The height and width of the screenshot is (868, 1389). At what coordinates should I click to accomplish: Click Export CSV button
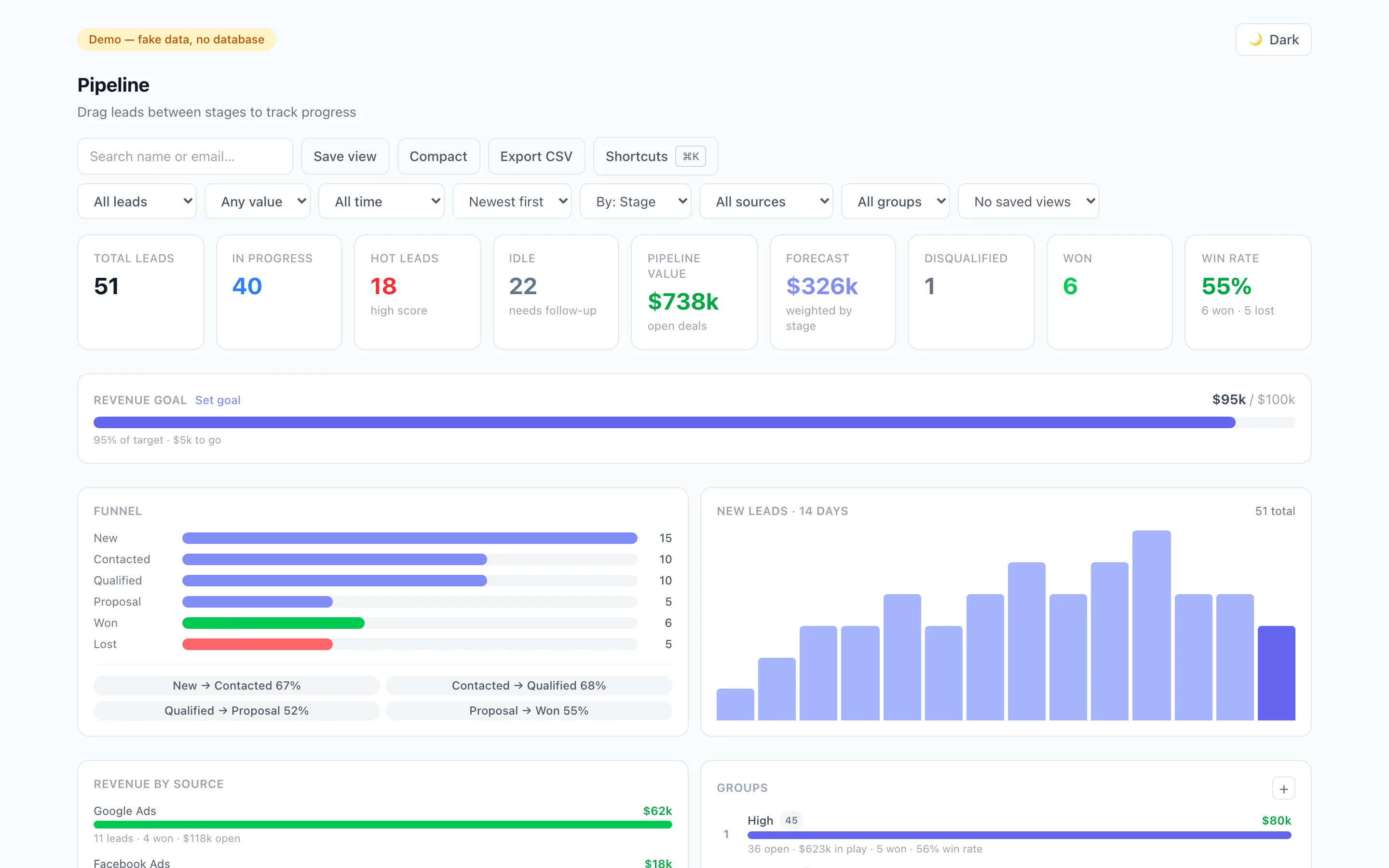[x=536, y=156]
